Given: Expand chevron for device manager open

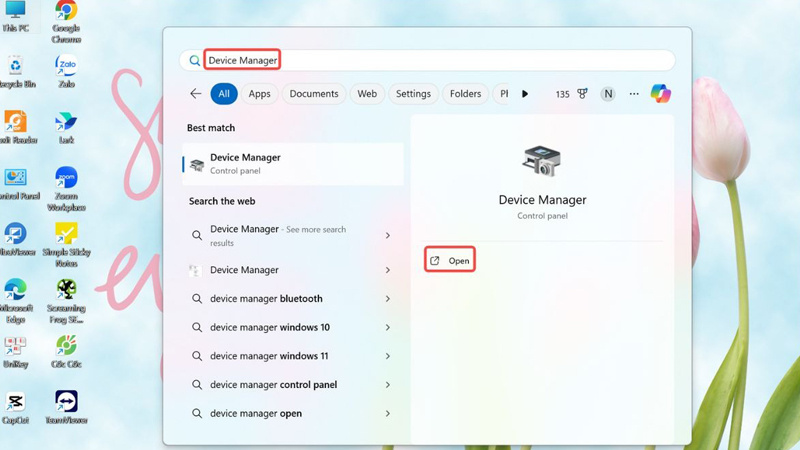Looking at the screenshot, I should click(x=388, y=413).
